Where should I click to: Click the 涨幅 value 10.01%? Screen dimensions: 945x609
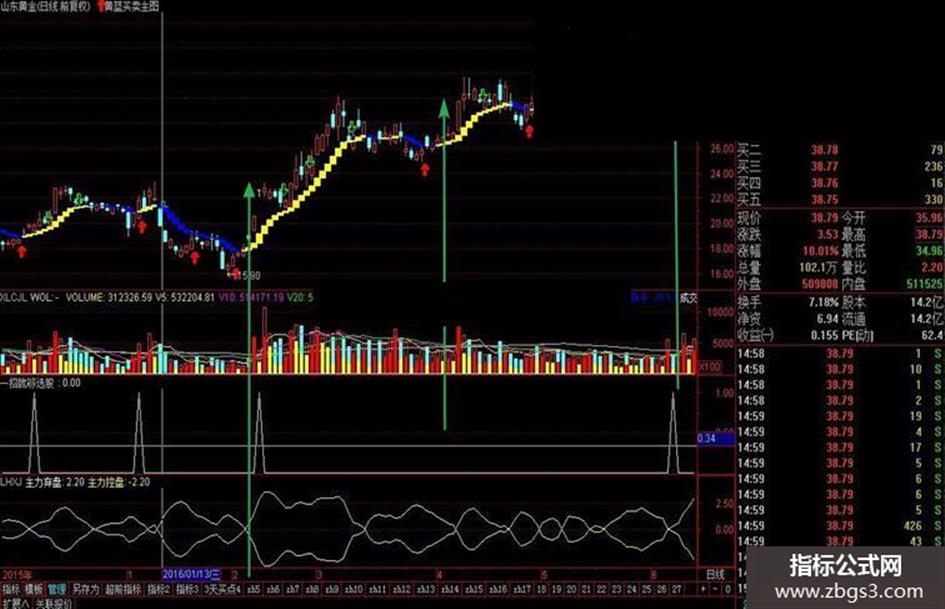[820, 251]
